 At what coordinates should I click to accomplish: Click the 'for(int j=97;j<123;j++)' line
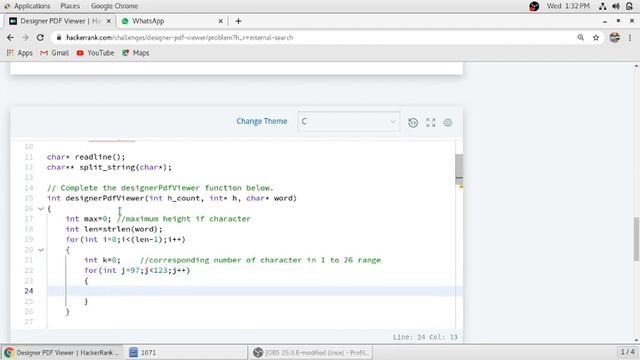click(x=137, y=270)
